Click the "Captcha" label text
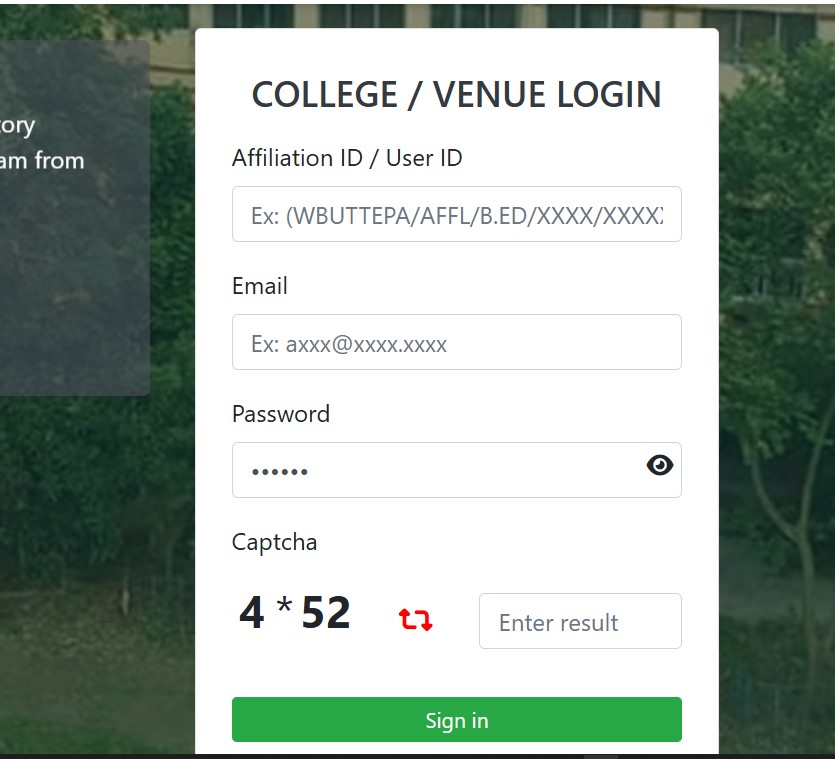835x759 pixels. click(274, 543)
